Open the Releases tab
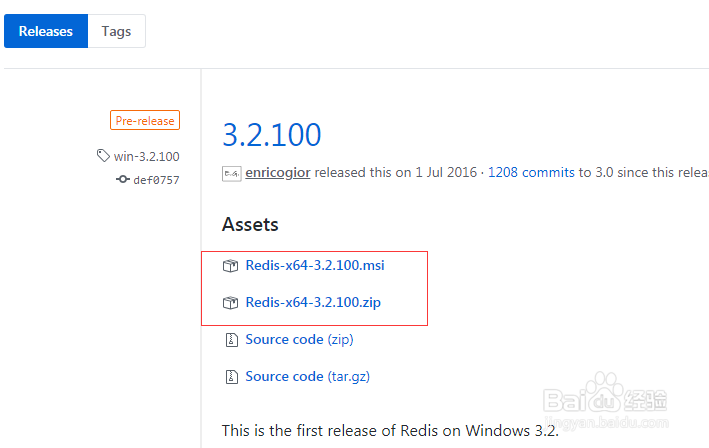Screen dimensions: 709x448 click(46, 31)
